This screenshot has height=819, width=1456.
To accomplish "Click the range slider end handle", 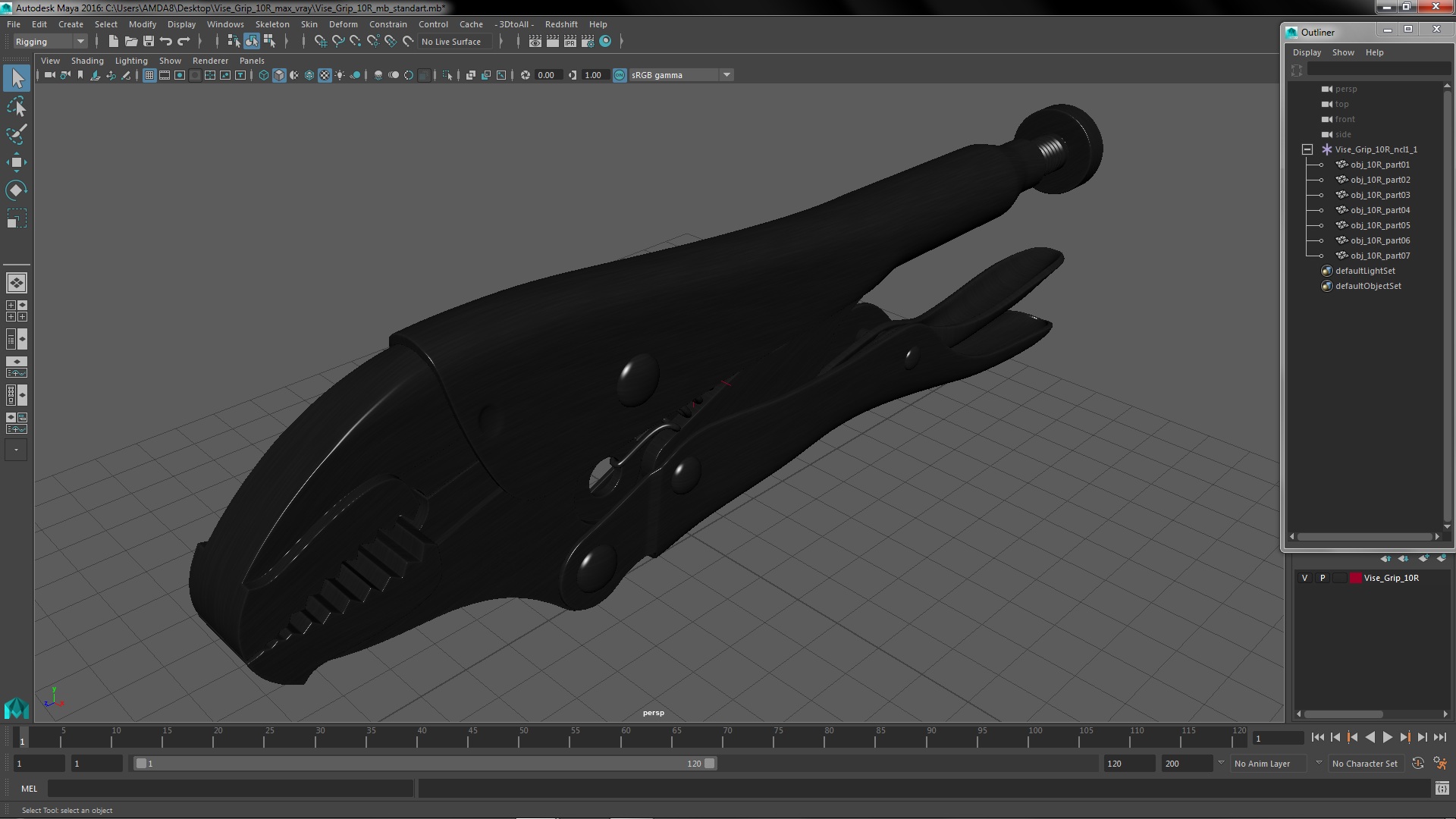I will pyautogui.click(x=710, y=764).
